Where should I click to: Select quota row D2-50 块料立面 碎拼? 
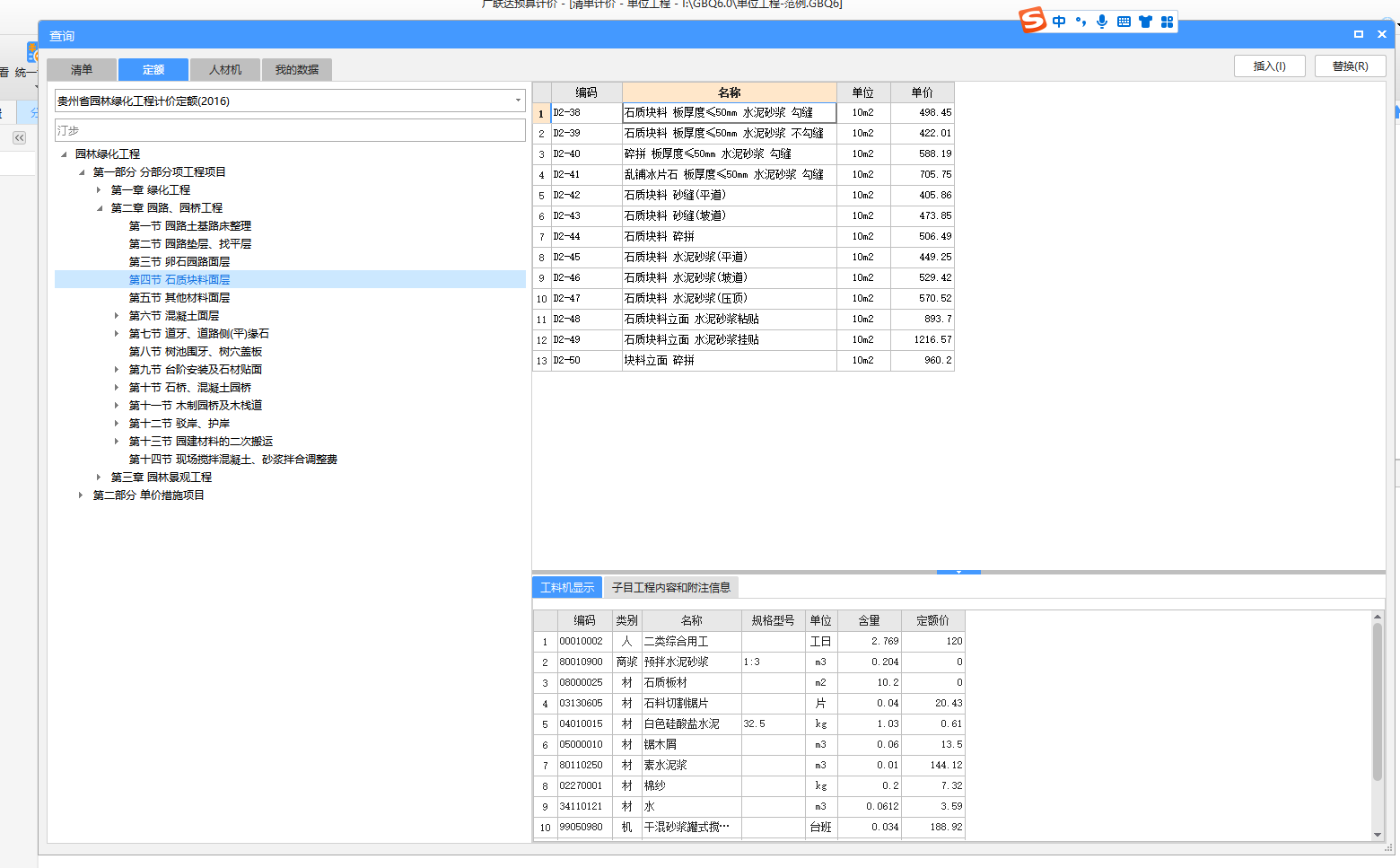tap(743, 360)
